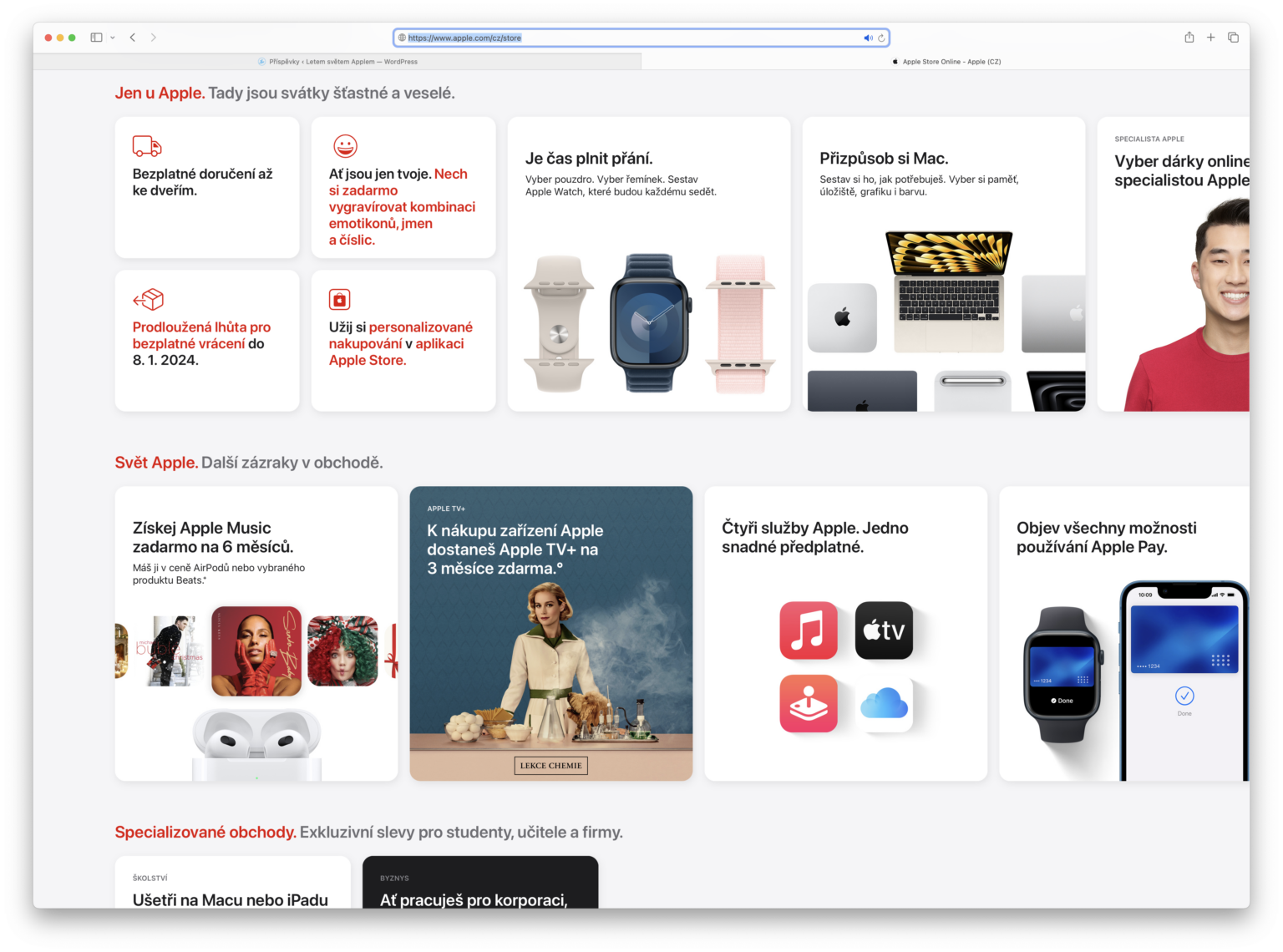The image size is (1283, 952).
Task: Click the Apple Arcade app icon
Action: point(809,704)
